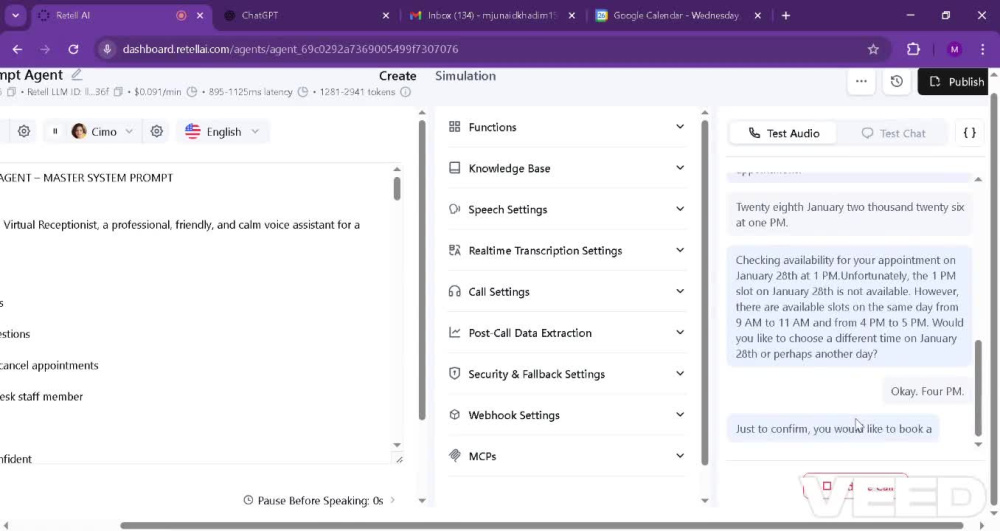This screenshot has height=531, width=1000.
Task: Open the Create tab
Action: click(x=397, y=76)
